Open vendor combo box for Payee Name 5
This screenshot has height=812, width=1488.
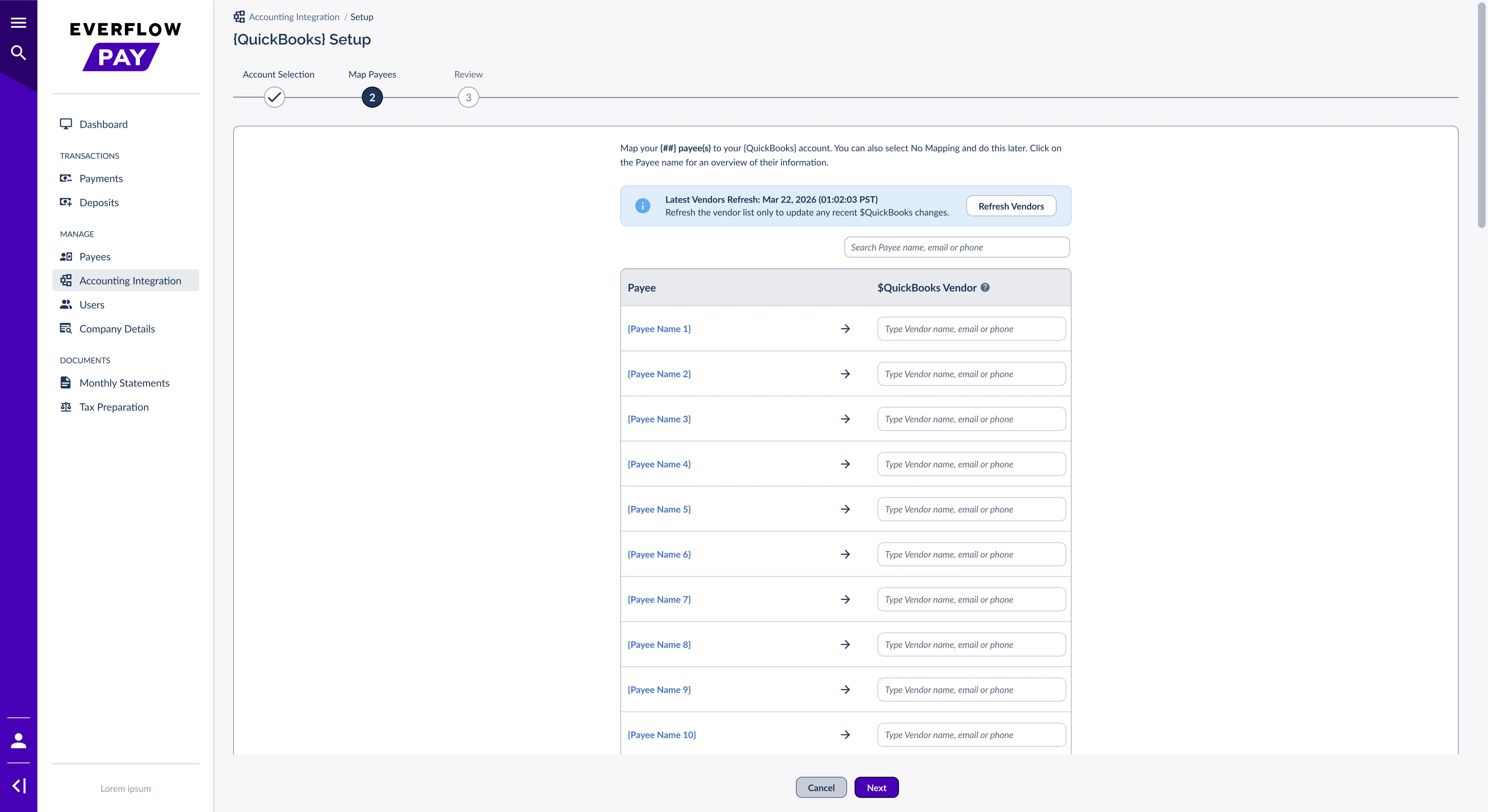972,509
